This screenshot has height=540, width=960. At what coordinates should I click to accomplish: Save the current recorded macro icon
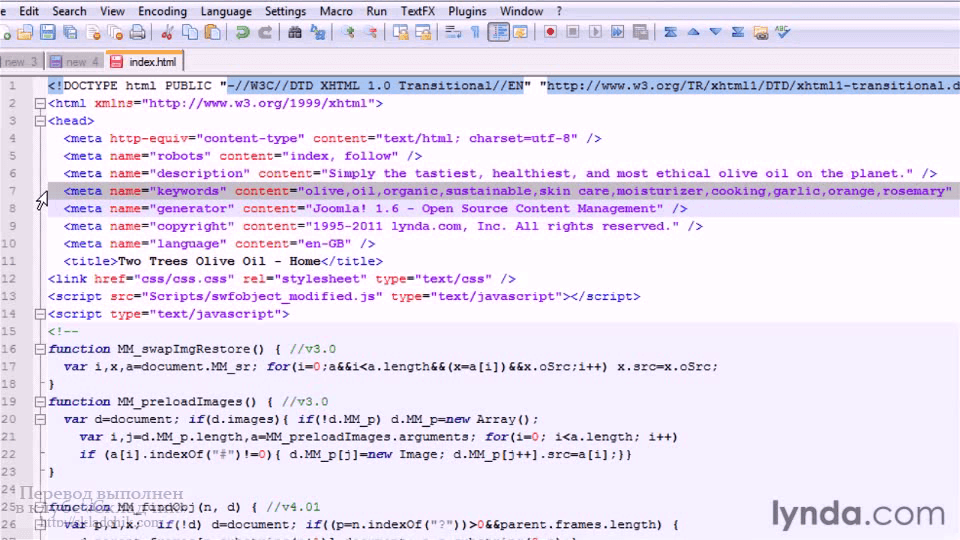pos(640,32)
